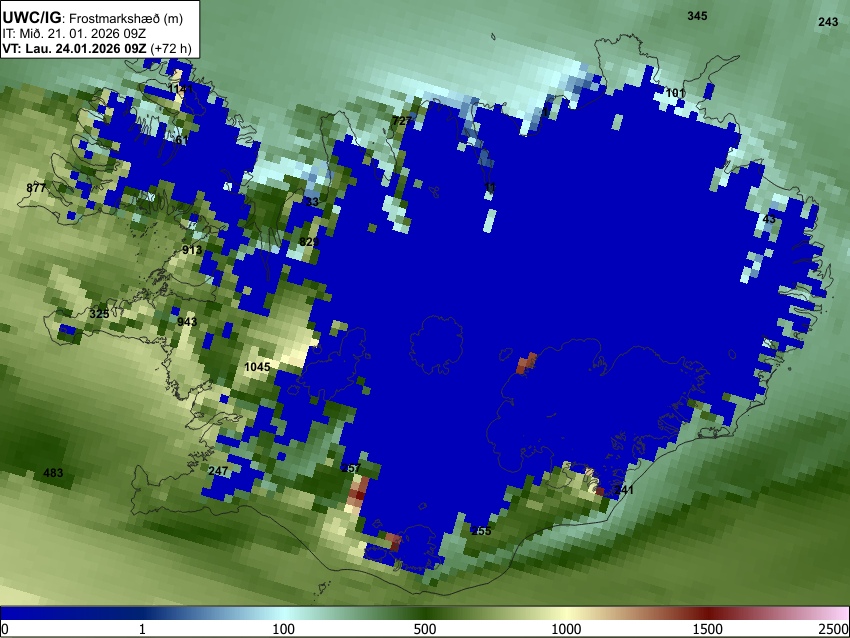Point at the map value 877
The width and height of the screenshot is (850, 638).
pyautogui.click(x=36, y=189)
